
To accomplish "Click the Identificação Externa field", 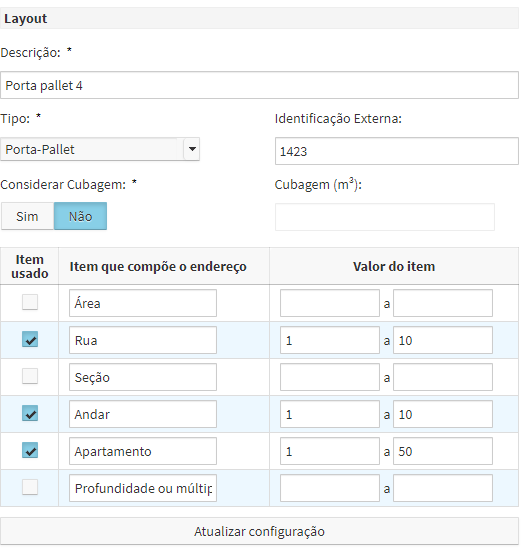I will [397, 151].
